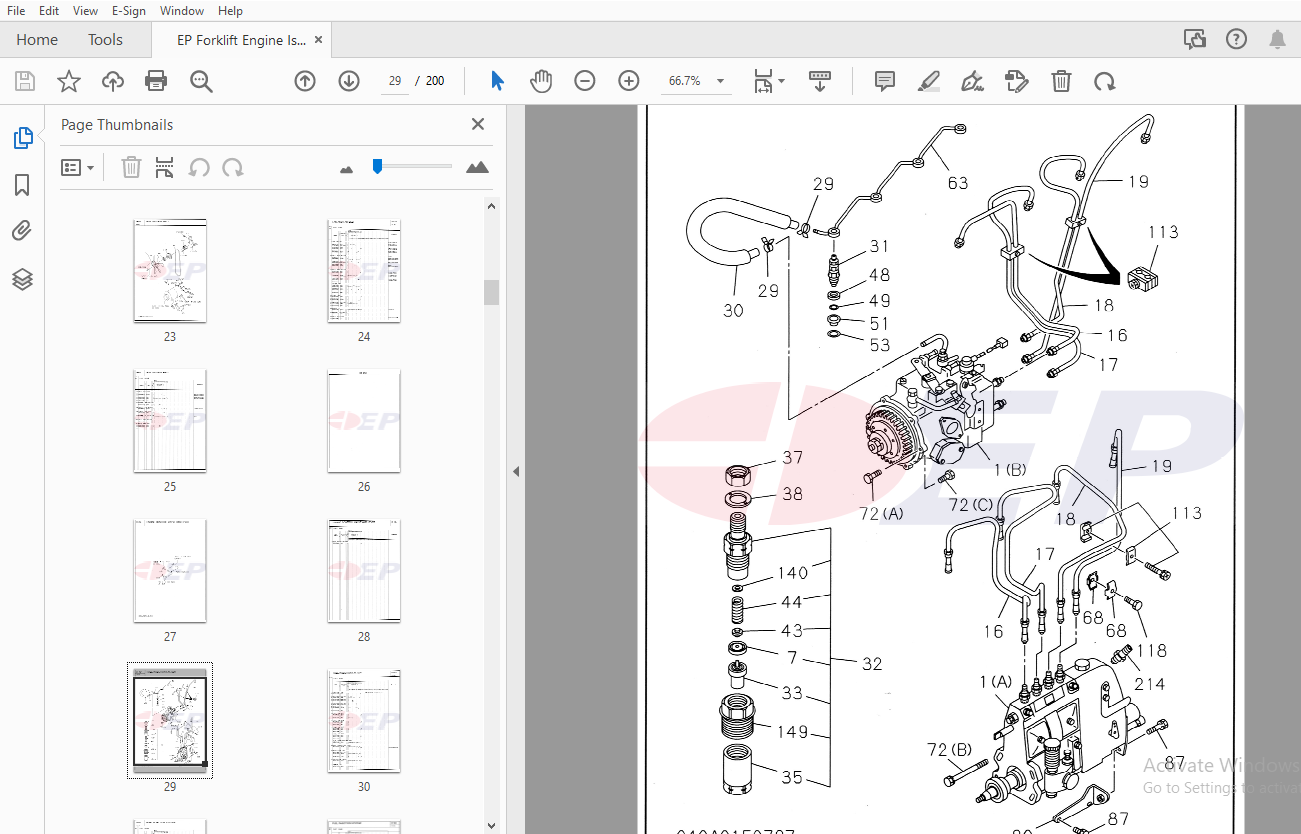This screenshot has height=834, width=1301.
Task: Add a comment with speech bubble
Action: point(885,81)
